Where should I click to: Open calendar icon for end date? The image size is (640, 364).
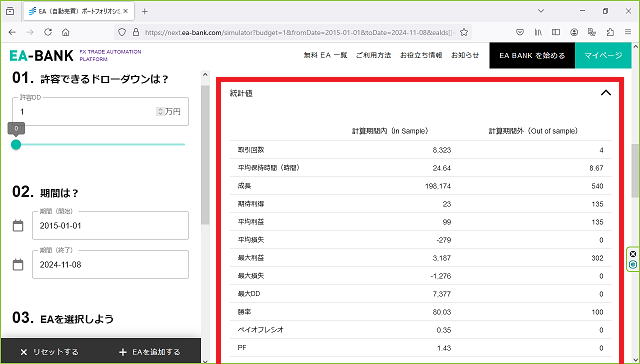pyautogui.click(x=18, y=265)
